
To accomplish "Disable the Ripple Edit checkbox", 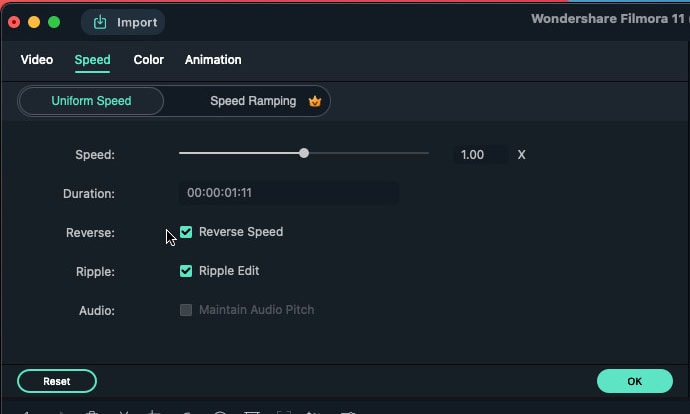I will point(186,271).
